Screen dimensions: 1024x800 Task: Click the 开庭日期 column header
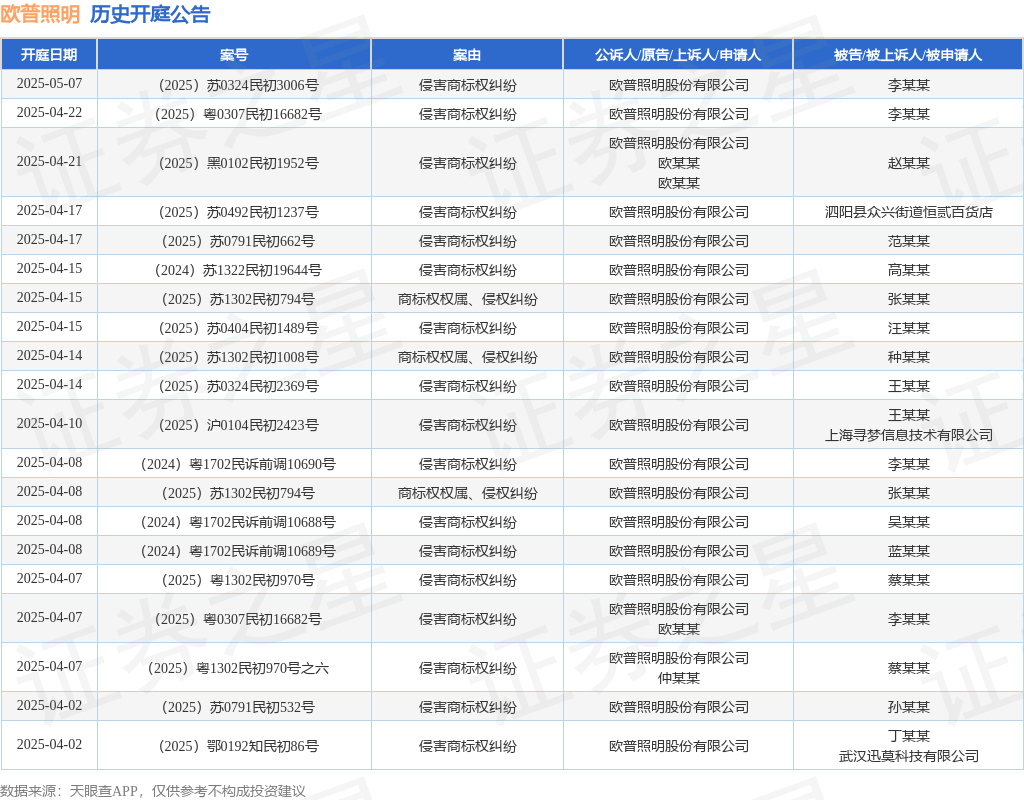point(49,55)
